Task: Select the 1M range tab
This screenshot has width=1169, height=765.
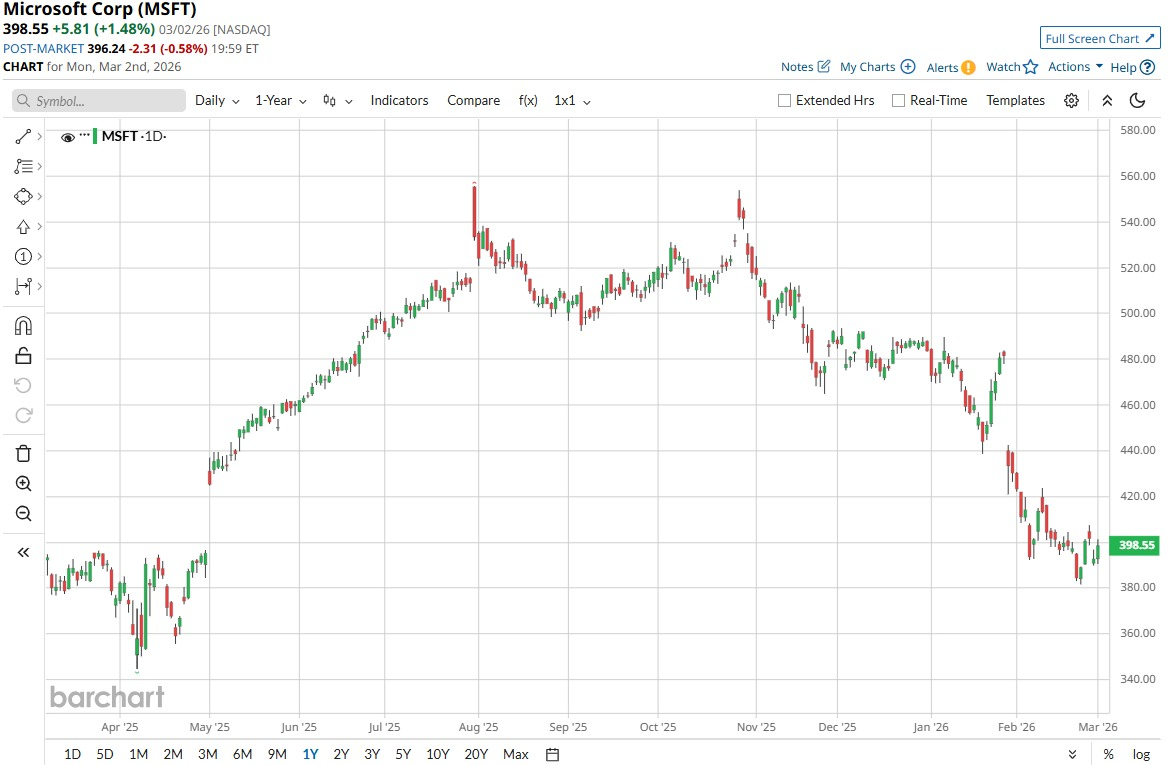Action: 139,755
